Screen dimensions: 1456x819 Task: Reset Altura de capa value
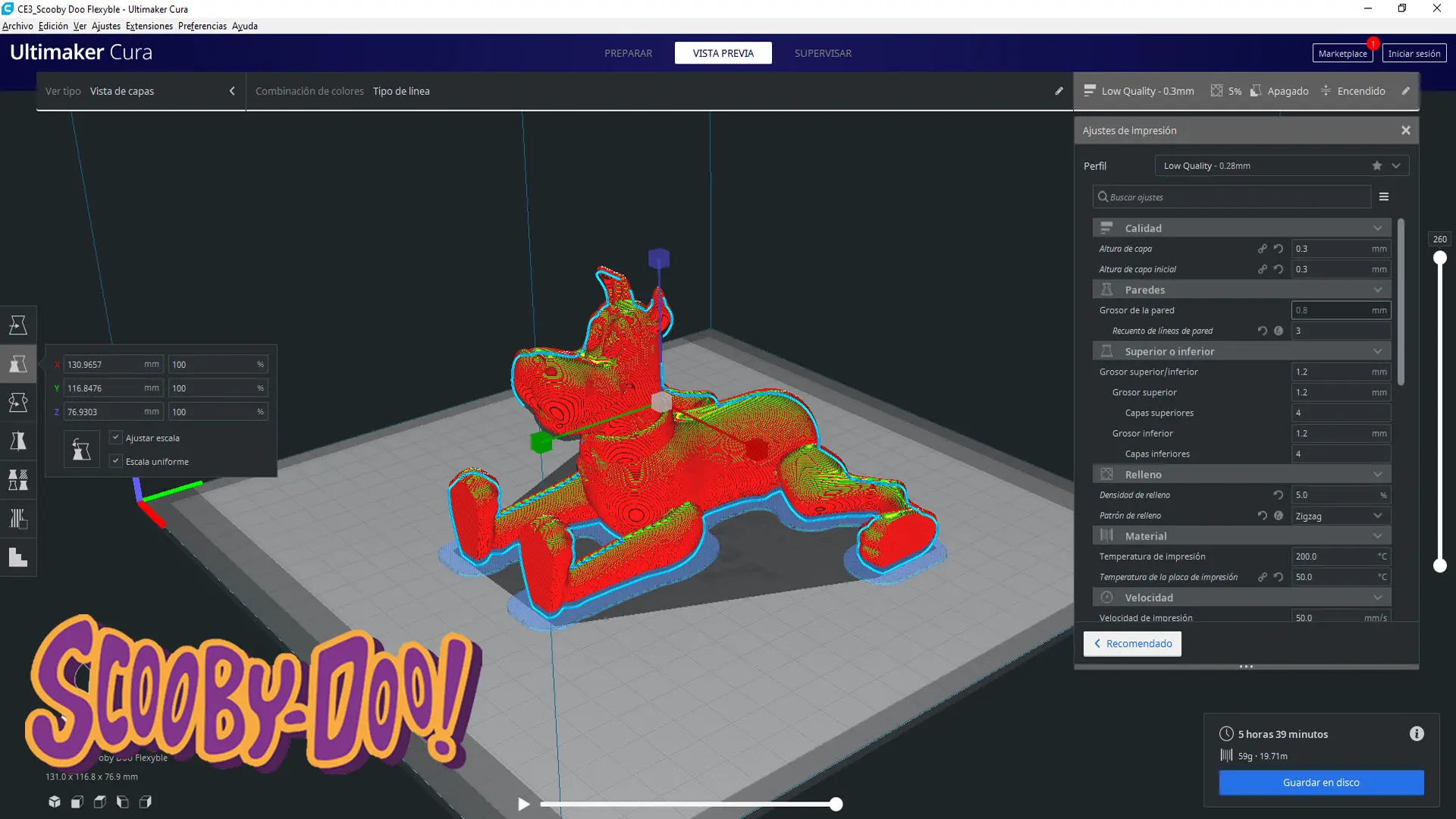pos(1279,249)
